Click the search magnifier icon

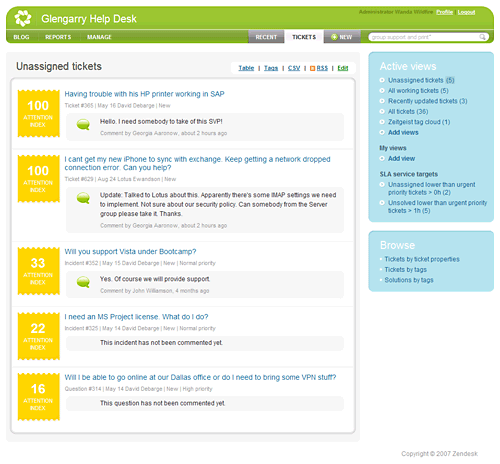click(x=482, y=37)
